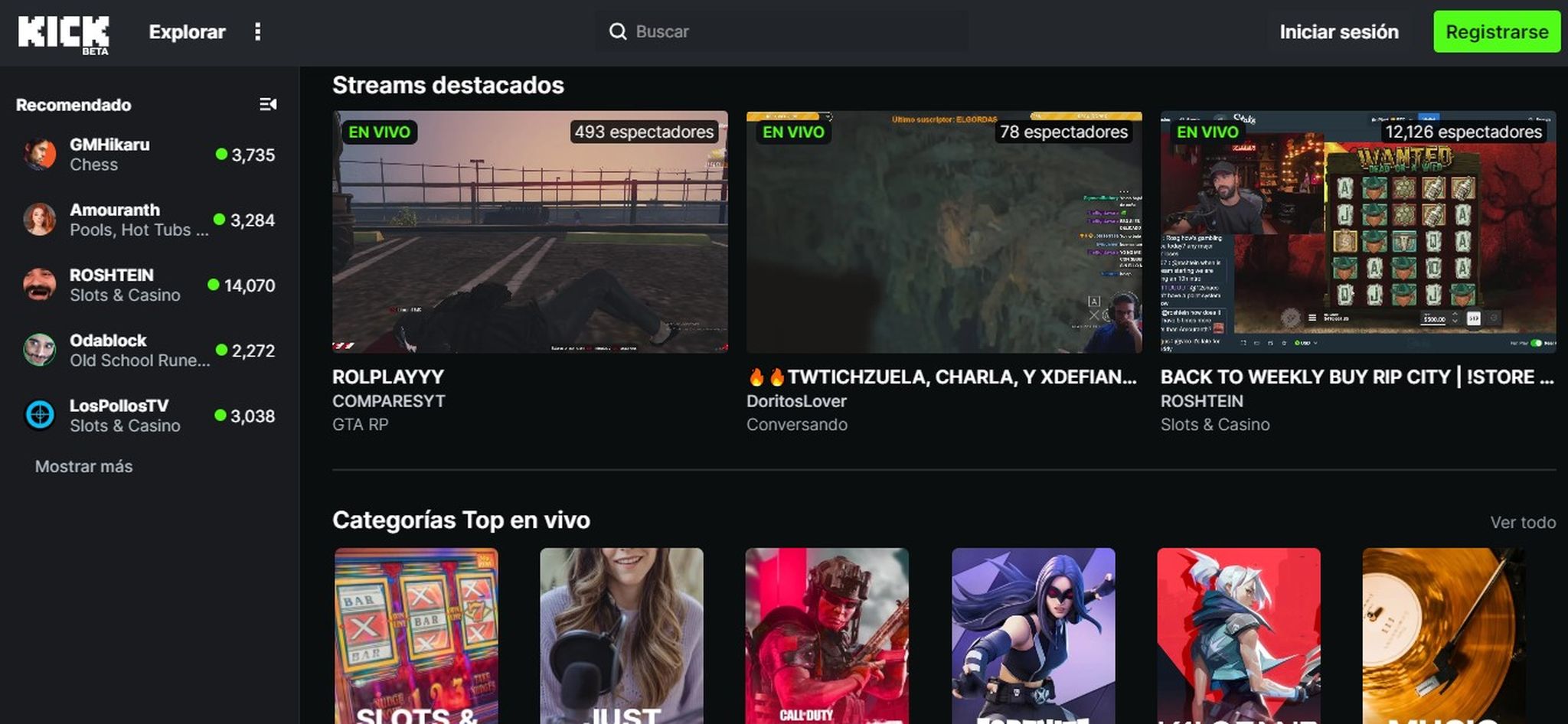The height and width of the screenshot is (724, 1568).
Task: Click GMHikaru's avatar in the sidebar
Action: pos(40,153)
